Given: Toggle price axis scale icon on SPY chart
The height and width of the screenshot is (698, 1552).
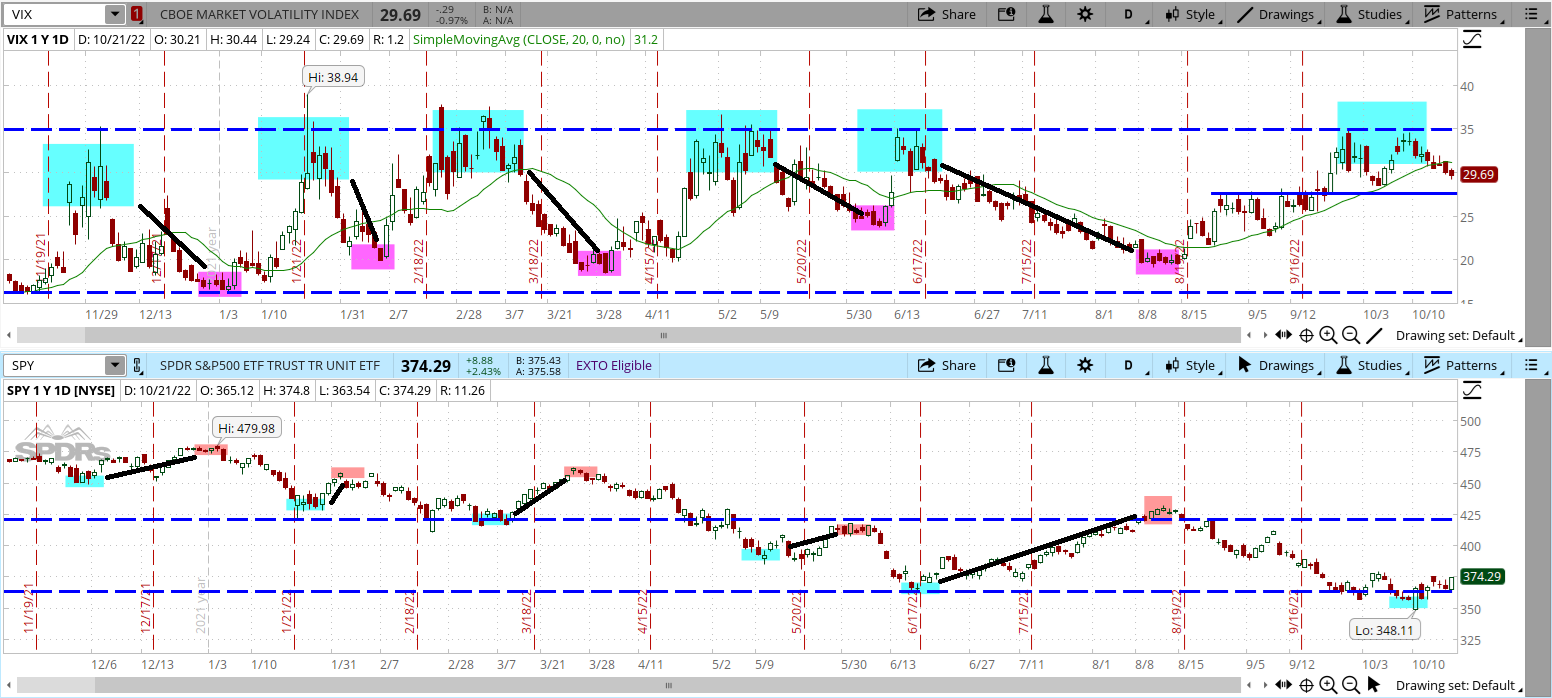Looking at the screenshot, I should [1472, 390].
